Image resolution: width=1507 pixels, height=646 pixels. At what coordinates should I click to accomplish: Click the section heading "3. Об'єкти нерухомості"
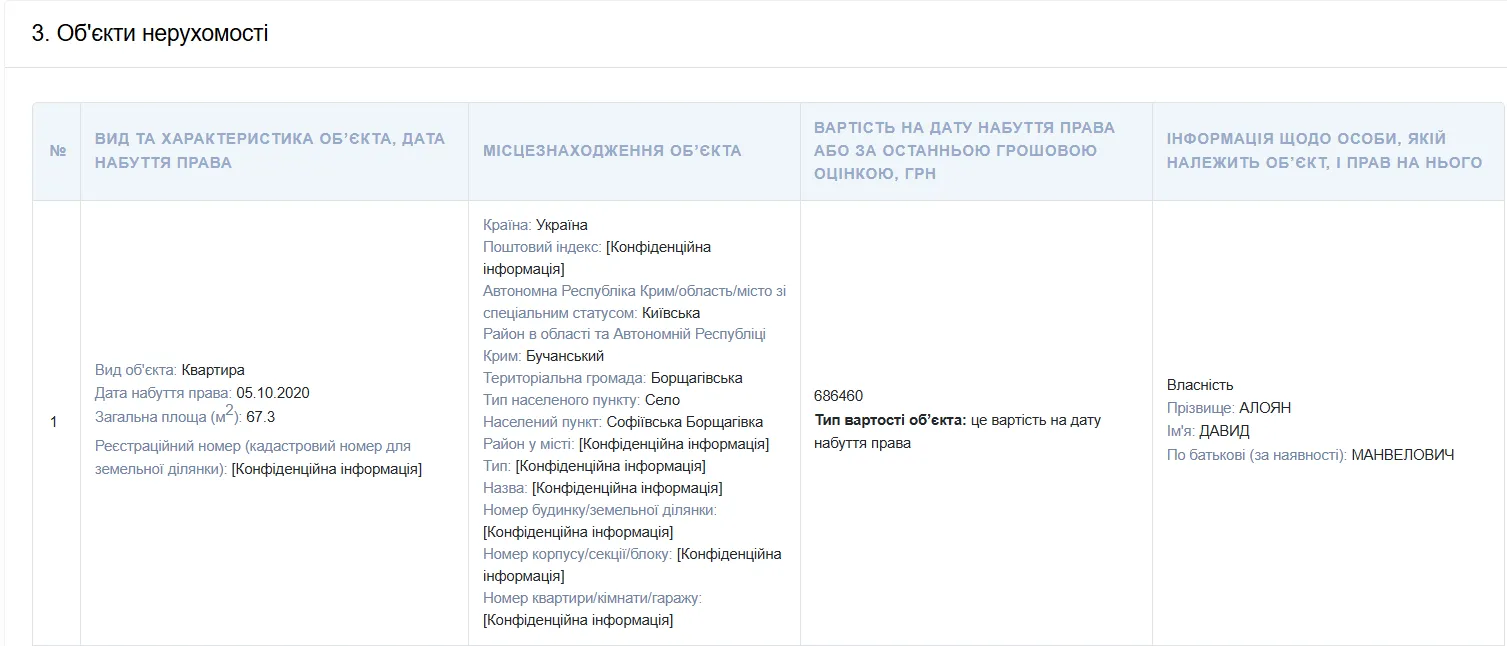[x=150, y=34]
